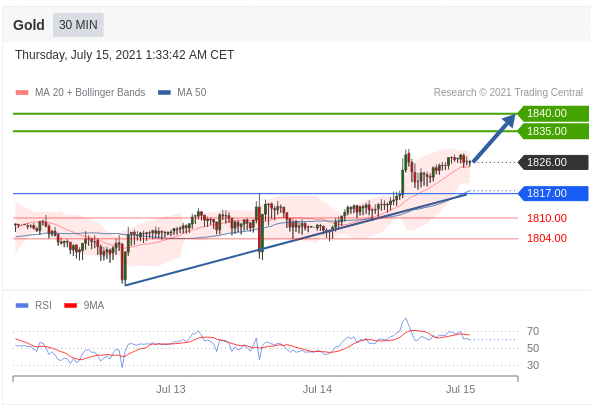Click the Research Trading Central copyright text
Screen dimensions: 591x411
click(x=508, y=92)
